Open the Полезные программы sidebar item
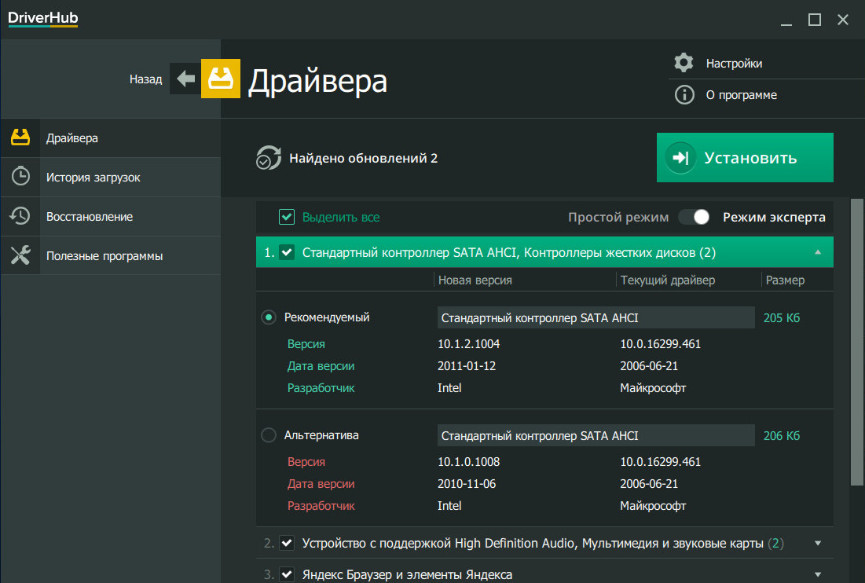This screenshot has width=865, height=583. [x=104, y=256]
